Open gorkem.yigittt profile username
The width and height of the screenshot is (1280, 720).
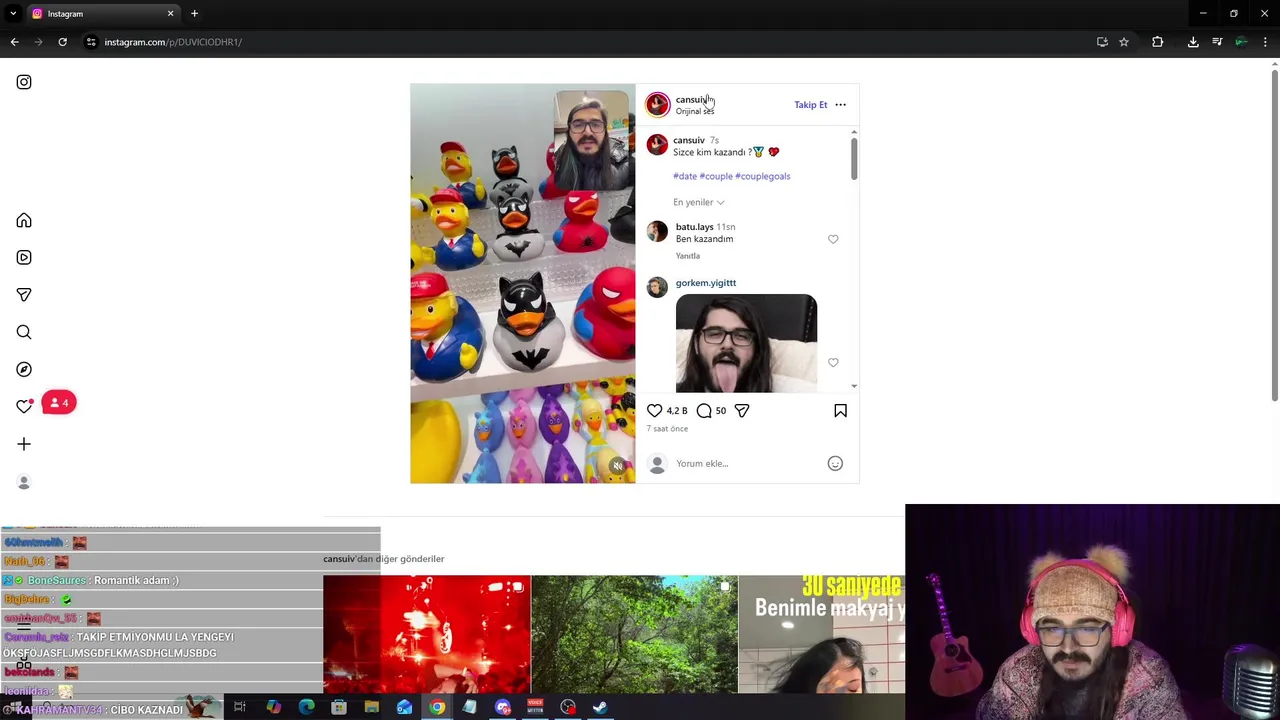pyautogui.click(x=705, y=283)
